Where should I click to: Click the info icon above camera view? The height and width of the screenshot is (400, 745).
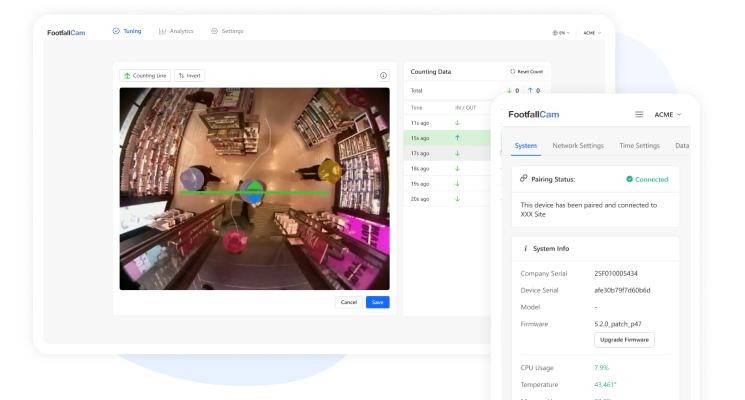383,76
